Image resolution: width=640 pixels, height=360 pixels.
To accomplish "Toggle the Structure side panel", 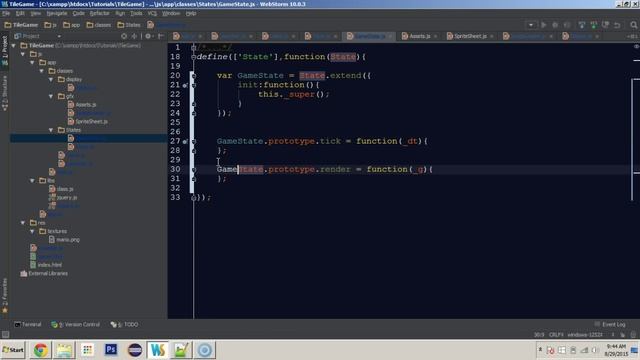I will tap(4, 93).
